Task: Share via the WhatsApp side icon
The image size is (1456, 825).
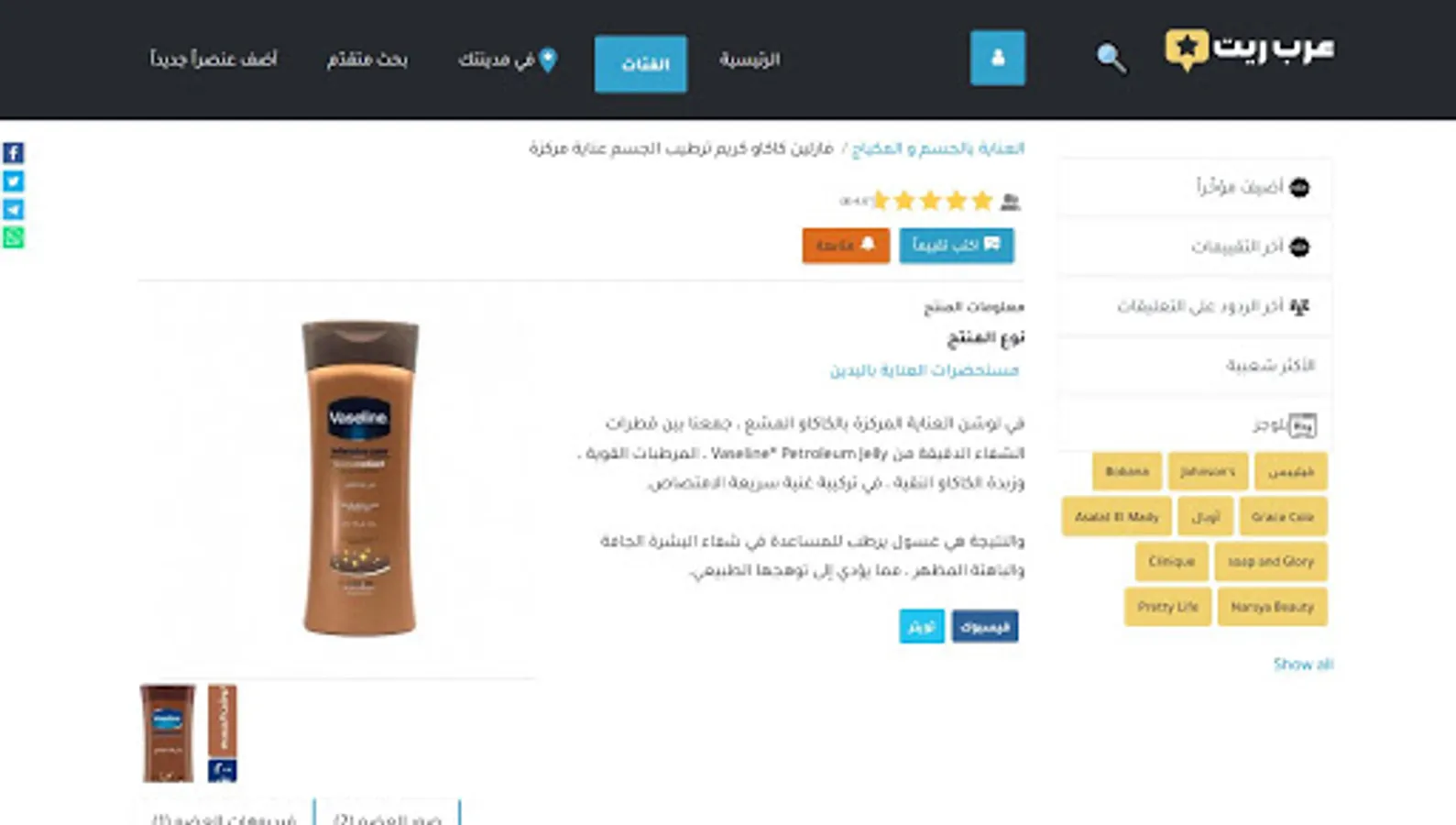Action: [x=13, y=238]
